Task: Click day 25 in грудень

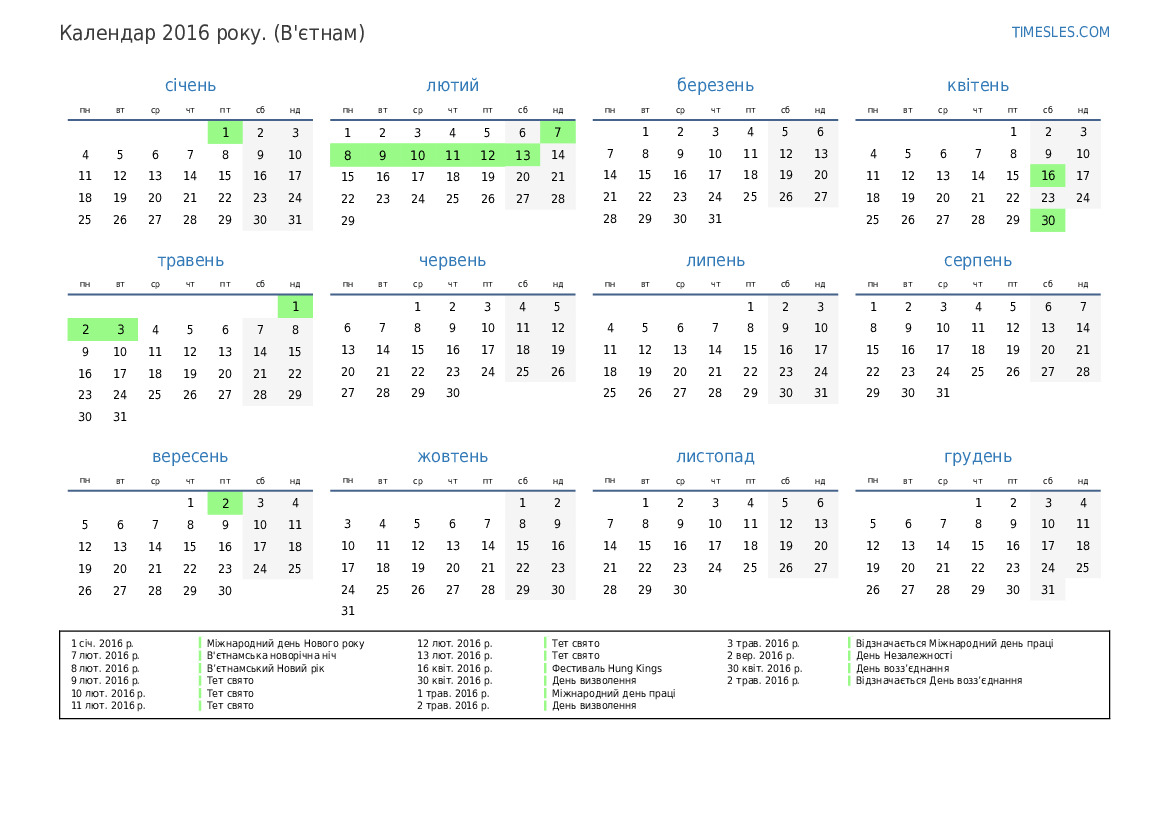Action: pos(1083,568)
